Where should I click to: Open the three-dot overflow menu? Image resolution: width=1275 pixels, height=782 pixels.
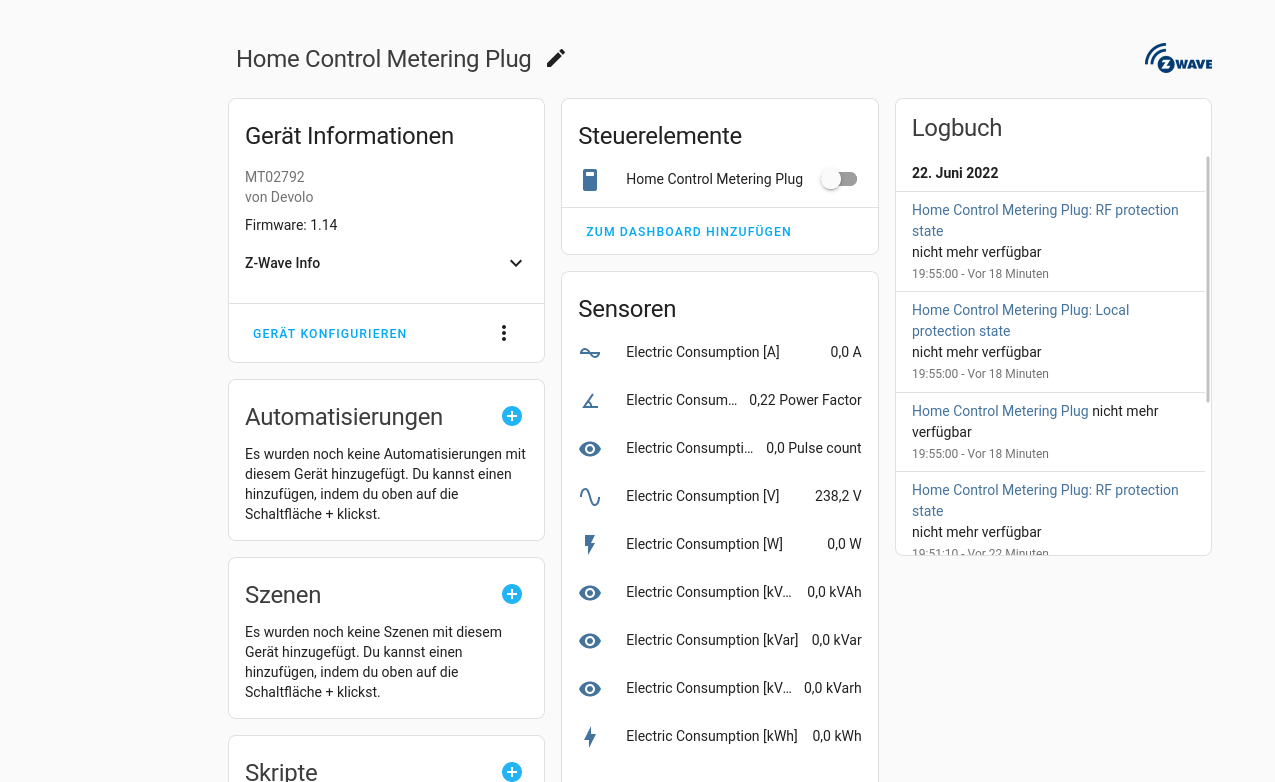(503, 332)
